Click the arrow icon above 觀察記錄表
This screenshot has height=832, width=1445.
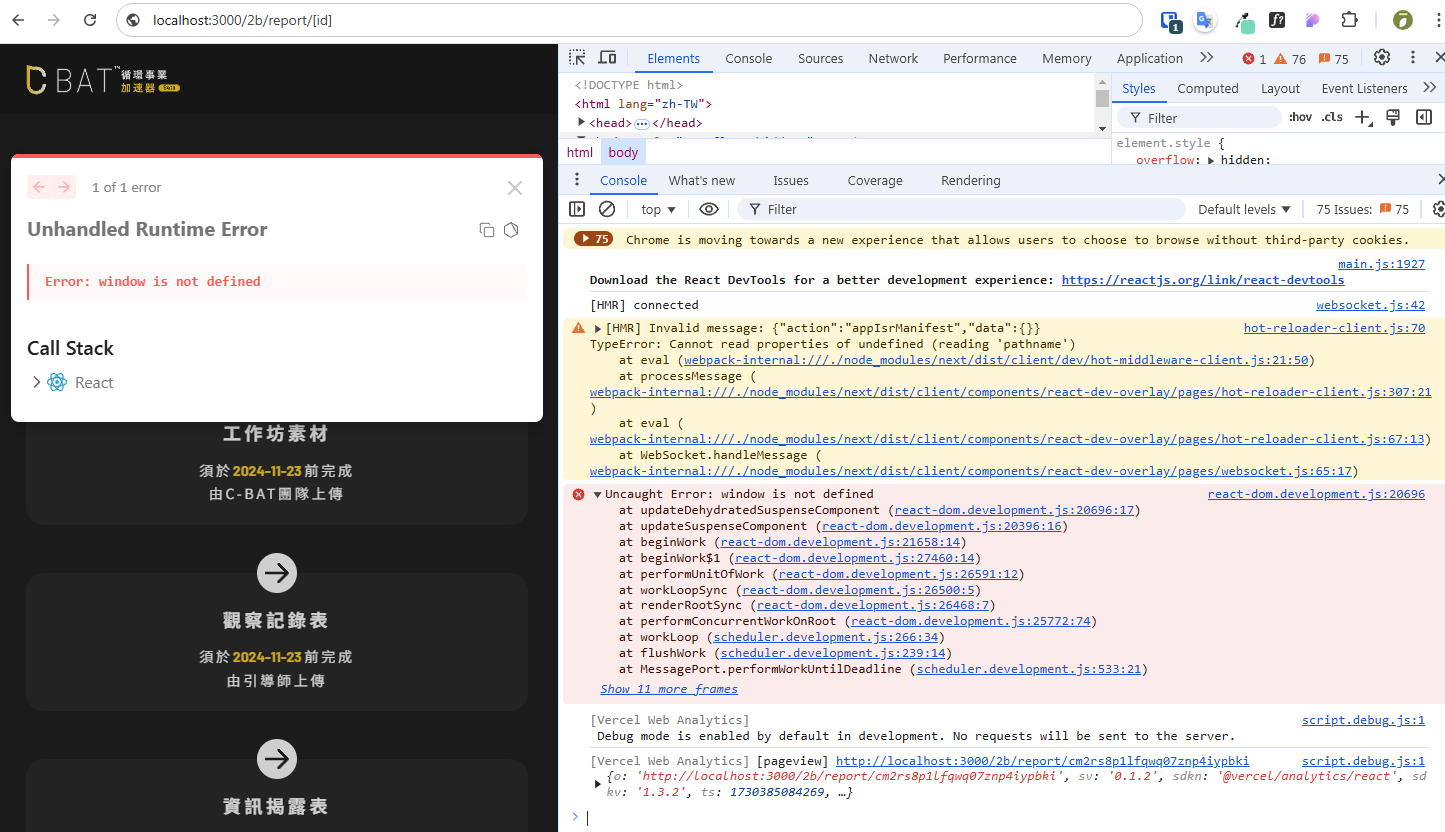tap(277, 573)
